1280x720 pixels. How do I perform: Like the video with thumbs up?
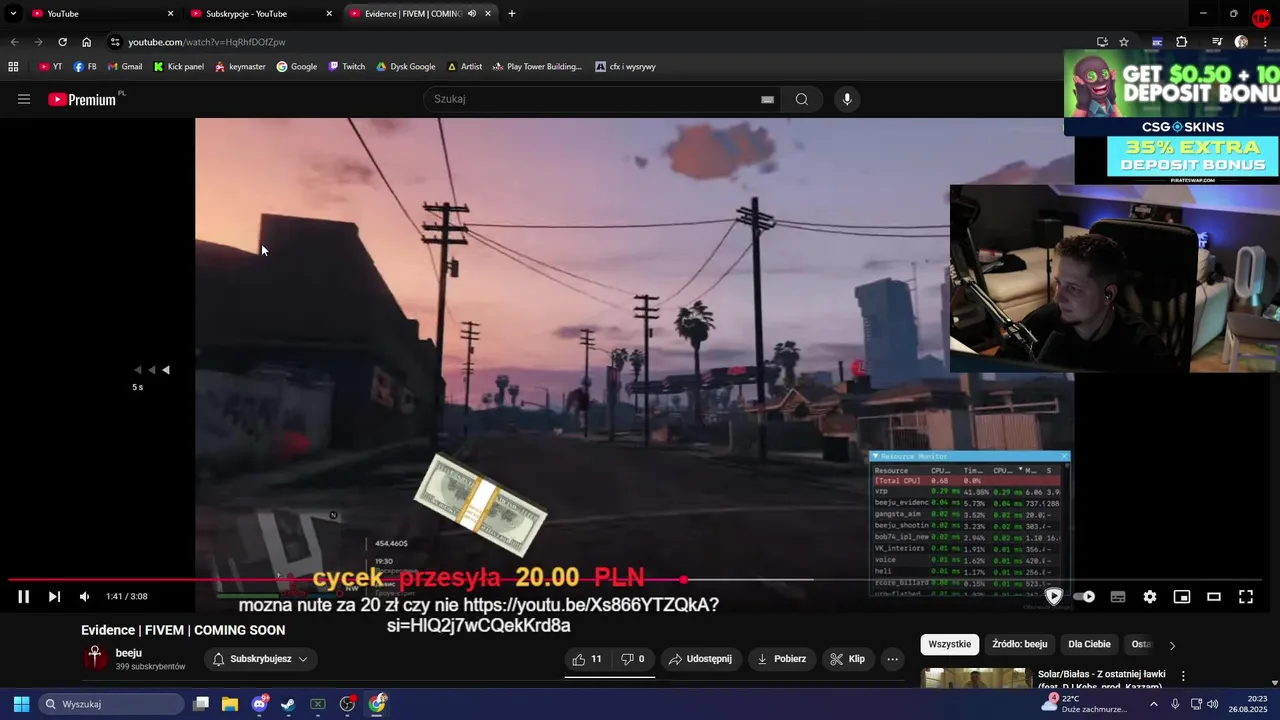(586, 659)
